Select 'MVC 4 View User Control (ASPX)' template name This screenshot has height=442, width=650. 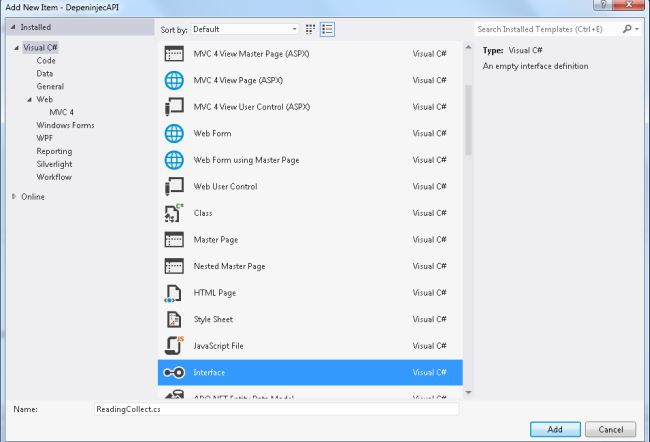pyautogui.click(x=252, y=107)
